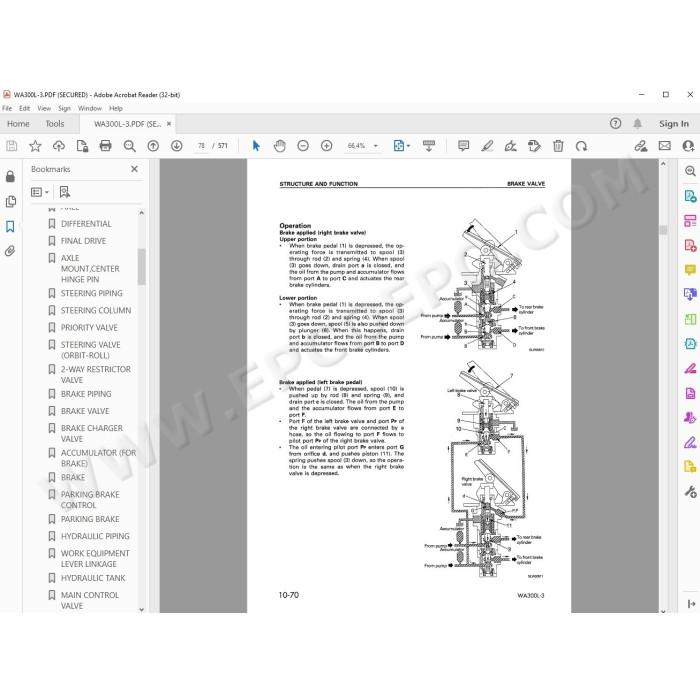
Task: Toggle the Bookmarks navigation panel
Action: tap(10, 226)
